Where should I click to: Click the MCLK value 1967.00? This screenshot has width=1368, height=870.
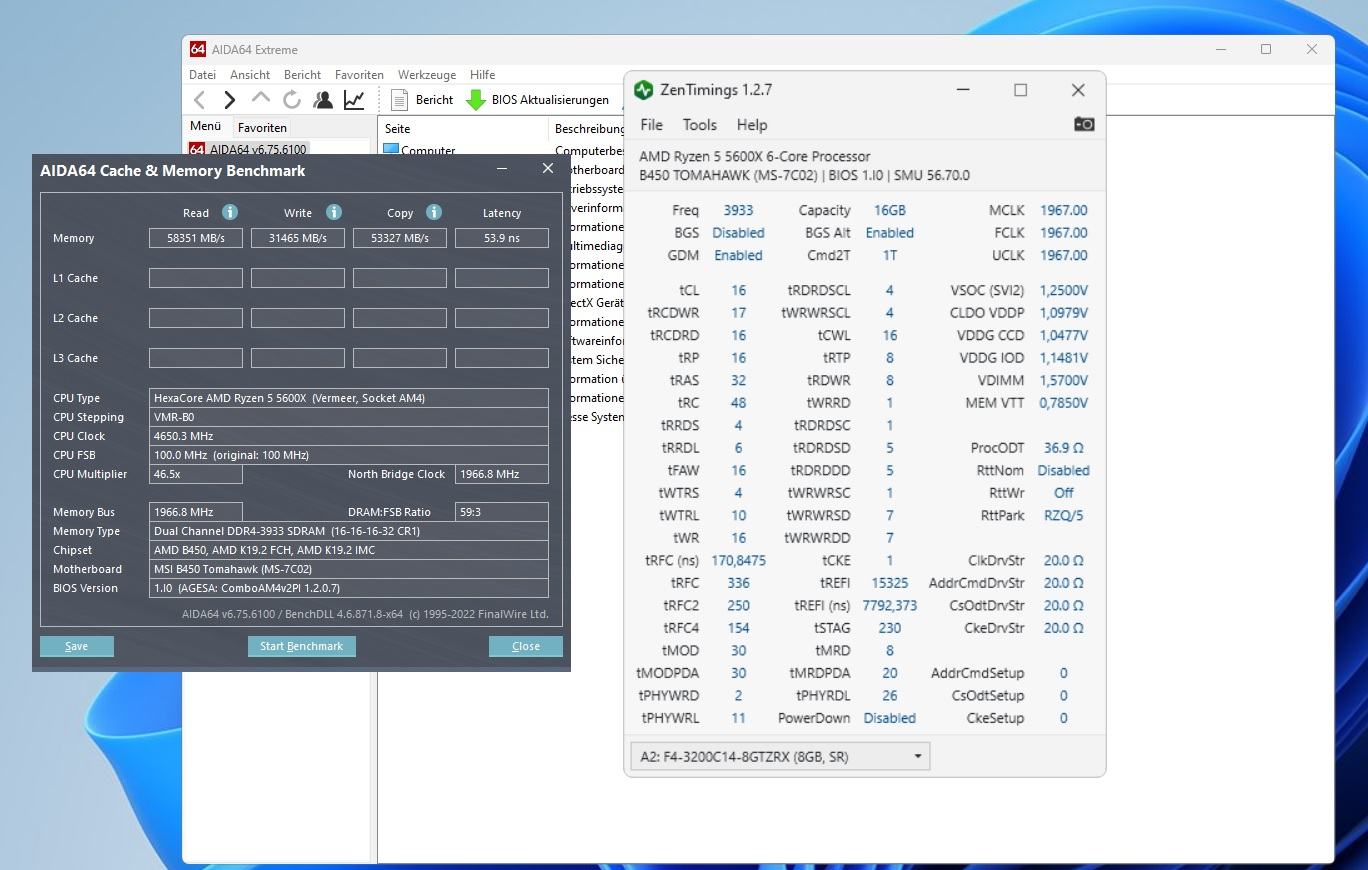tap(1063, 210)
